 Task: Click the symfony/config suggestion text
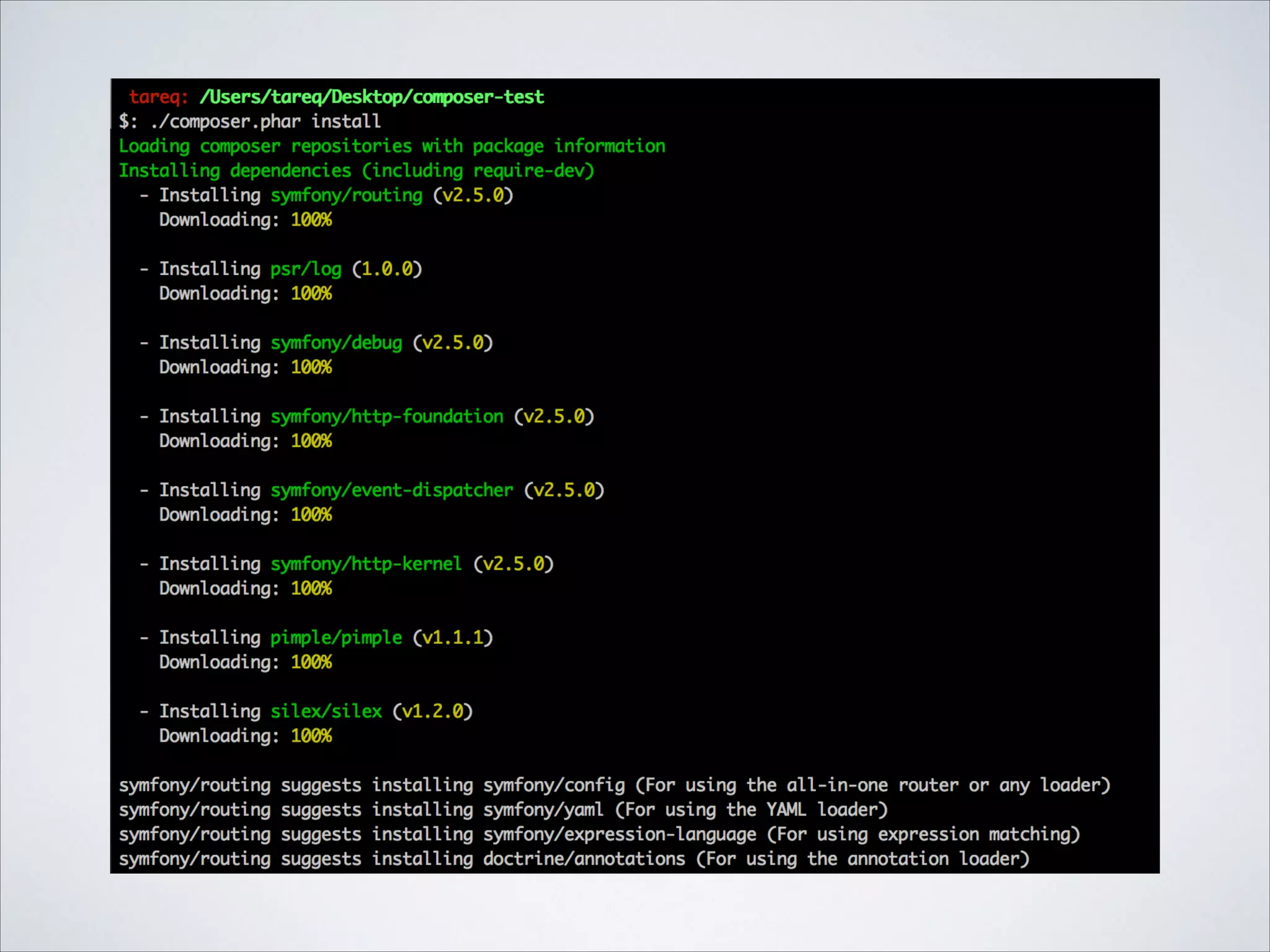tap(554, 786)
